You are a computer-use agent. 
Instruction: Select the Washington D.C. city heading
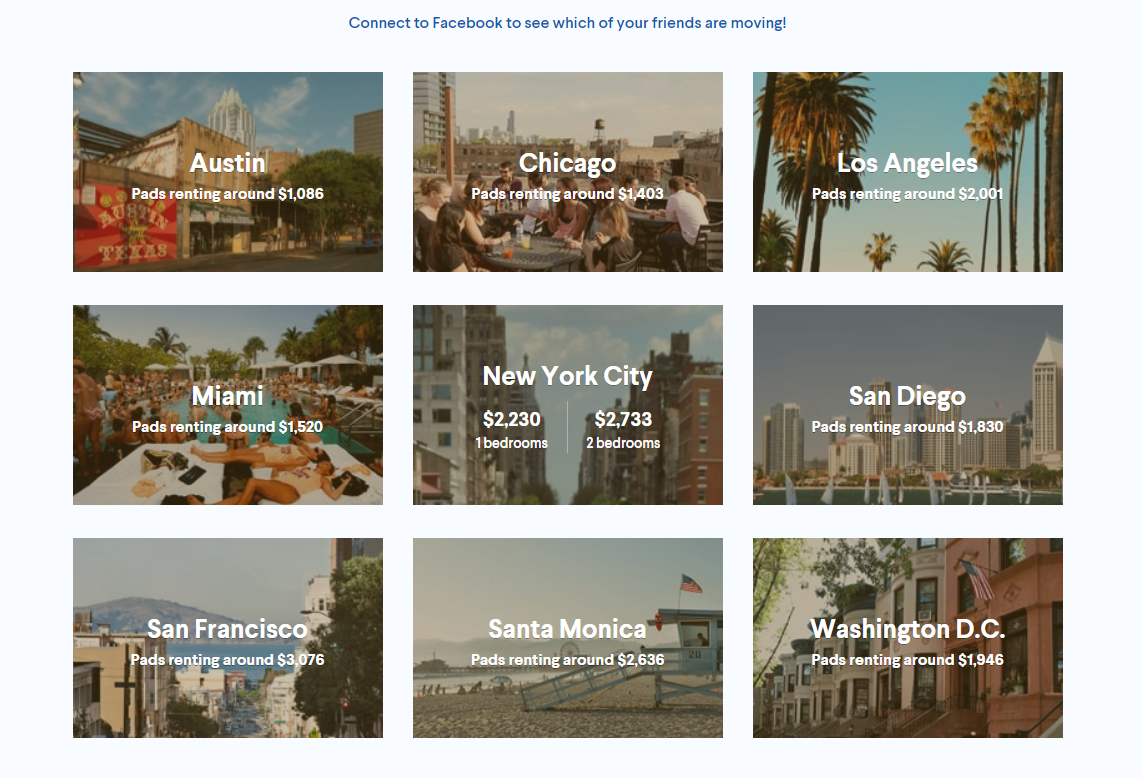click(x=907, y=629)
